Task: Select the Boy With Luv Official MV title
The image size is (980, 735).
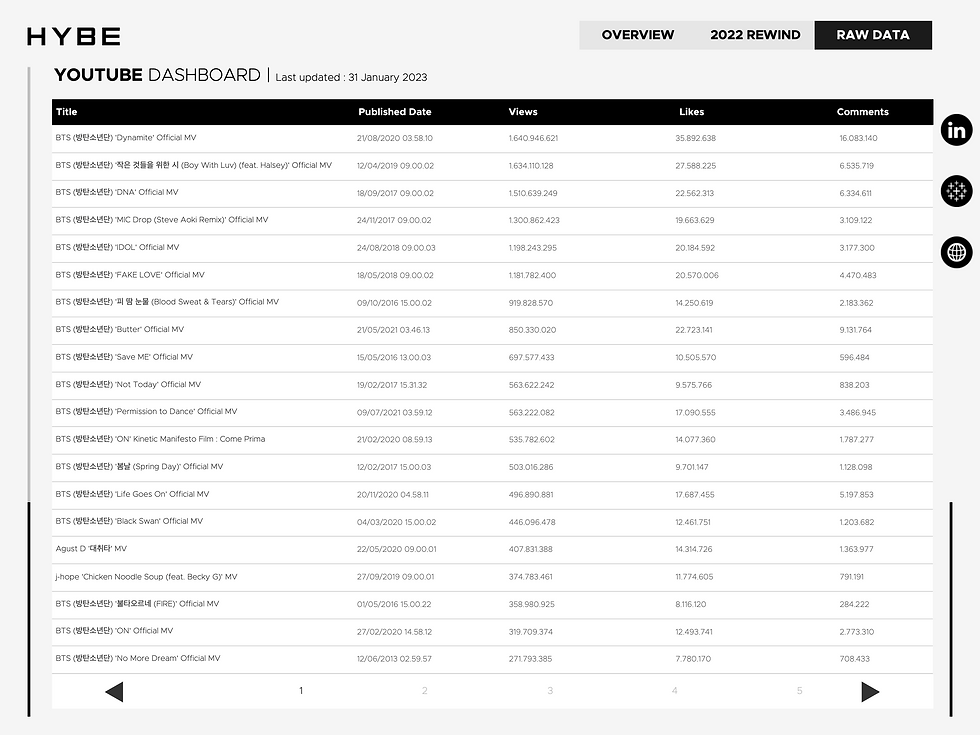Action: [x=194, y=165]
